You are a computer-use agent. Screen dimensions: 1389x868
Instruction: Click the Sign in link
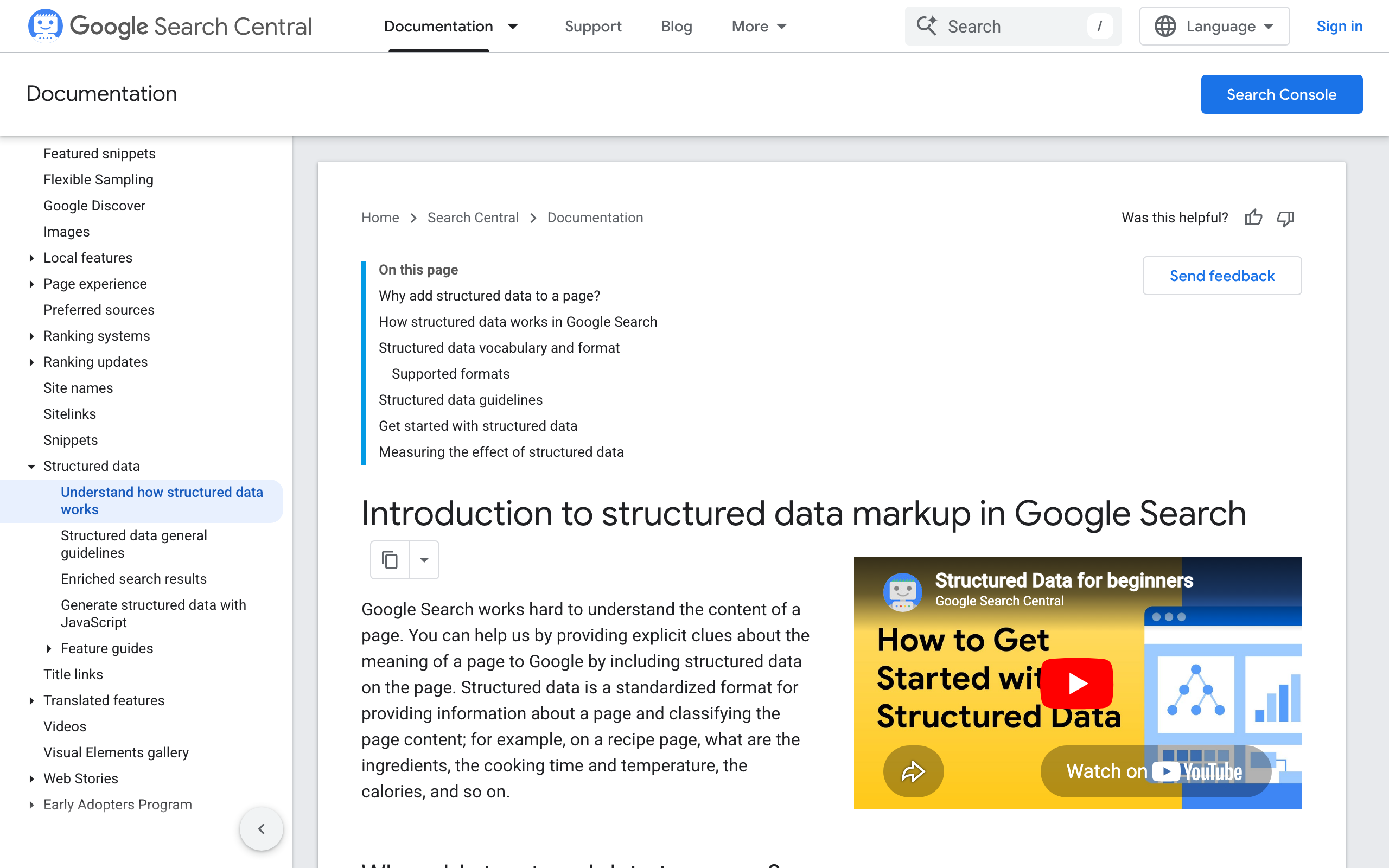coord(1339,27)
